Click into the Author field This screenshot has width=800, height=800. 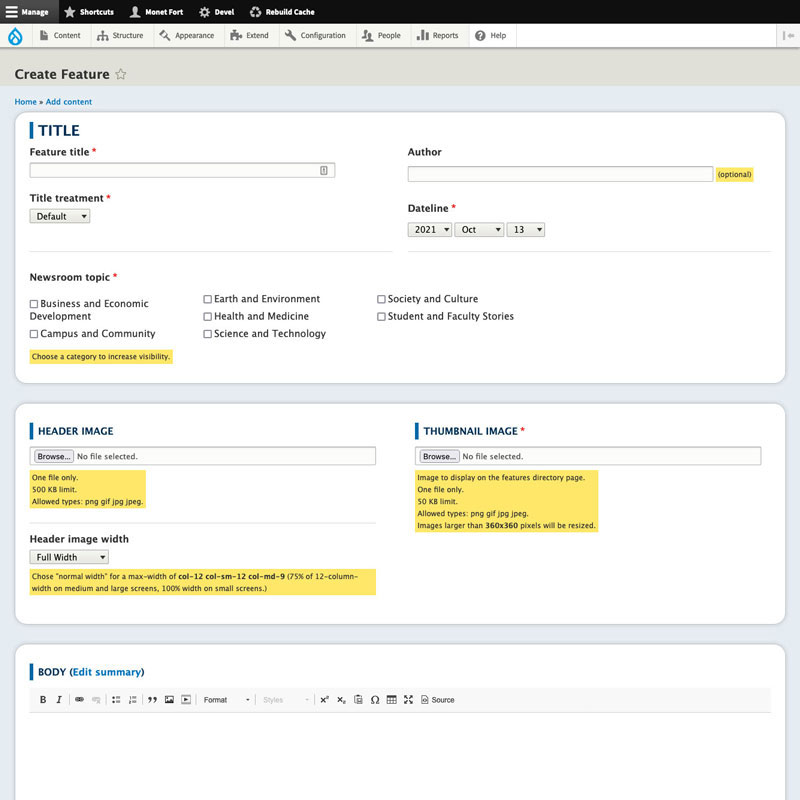[560, 174]
